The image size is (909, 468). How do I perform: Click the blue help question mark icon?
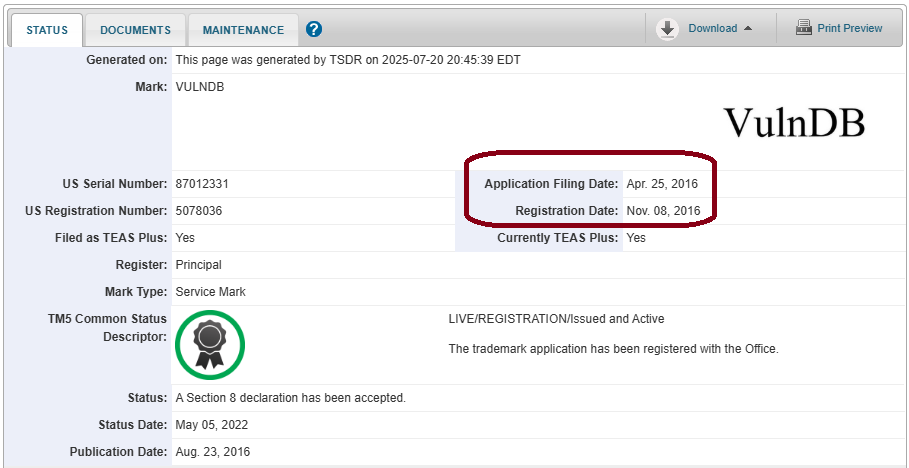click(x=314, y=30)
